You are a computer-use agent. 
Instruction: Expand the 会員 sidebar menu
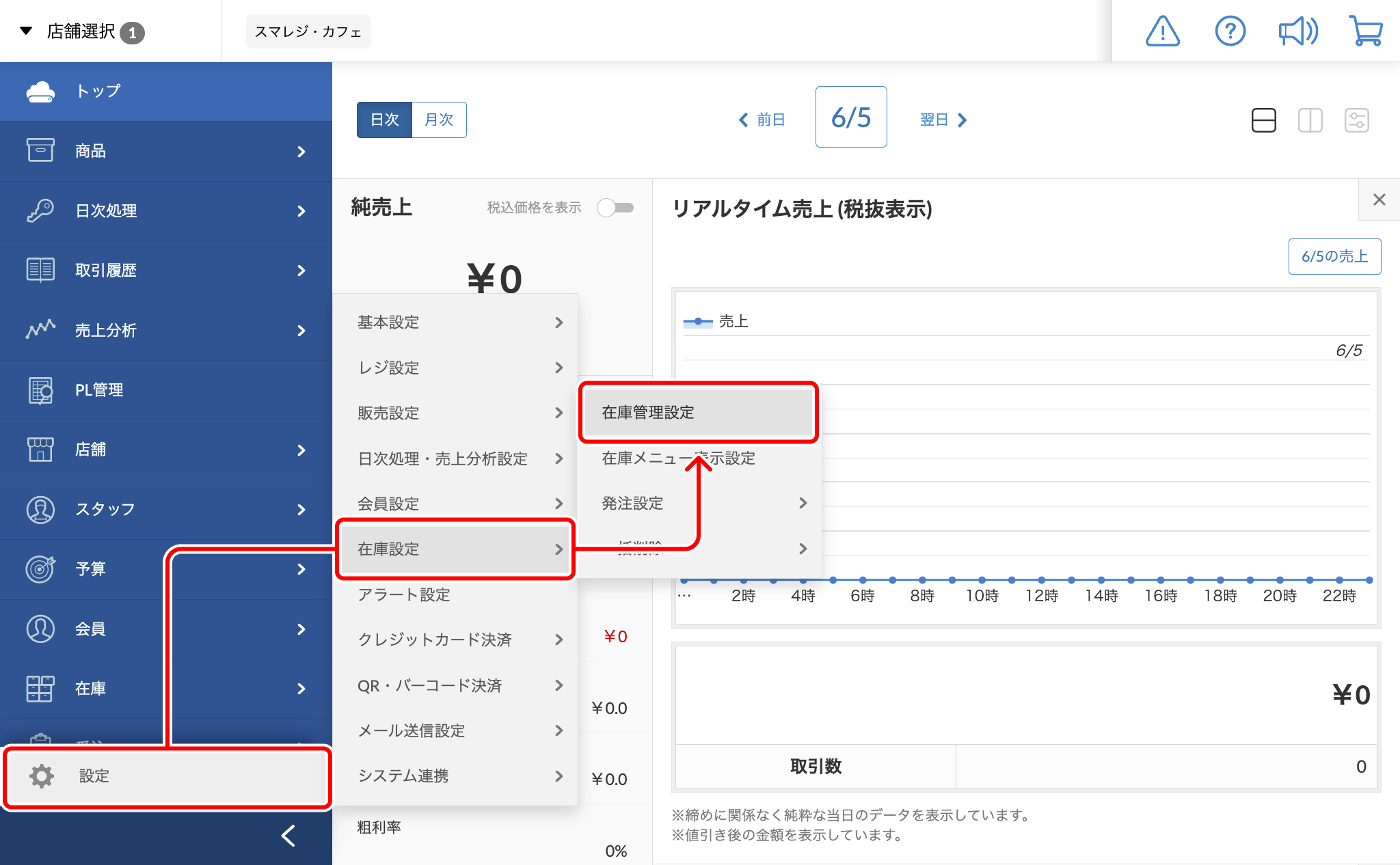point(166,629)
